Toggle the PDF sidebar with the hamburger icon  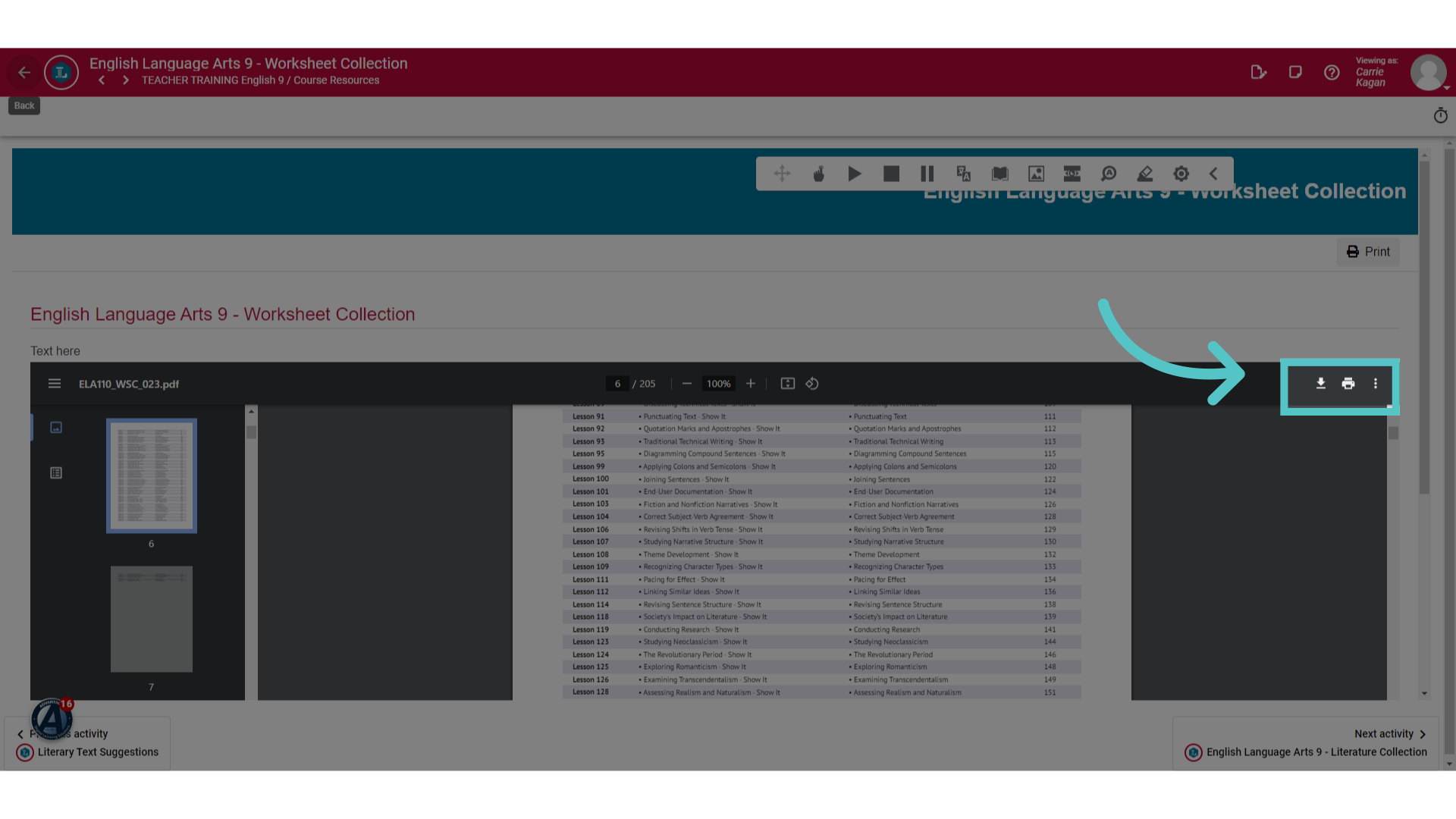(55, 384)
